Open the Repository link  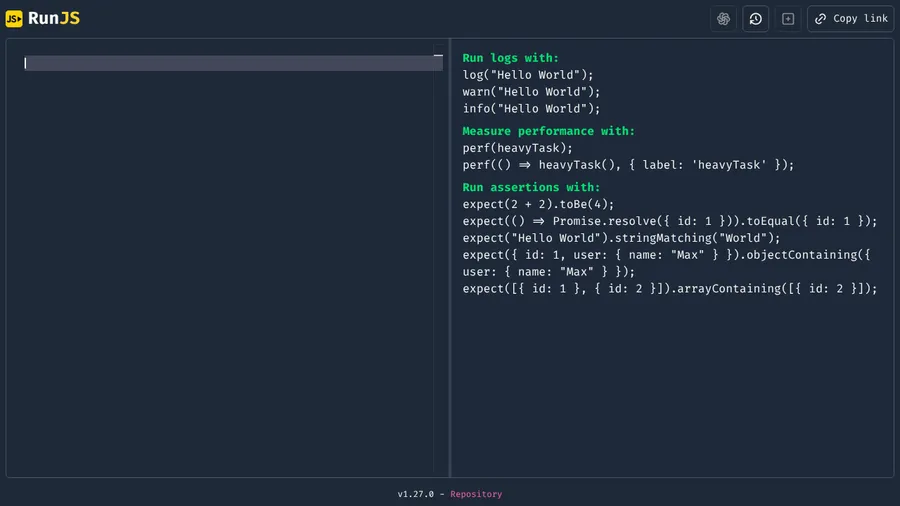coord(476,494)
